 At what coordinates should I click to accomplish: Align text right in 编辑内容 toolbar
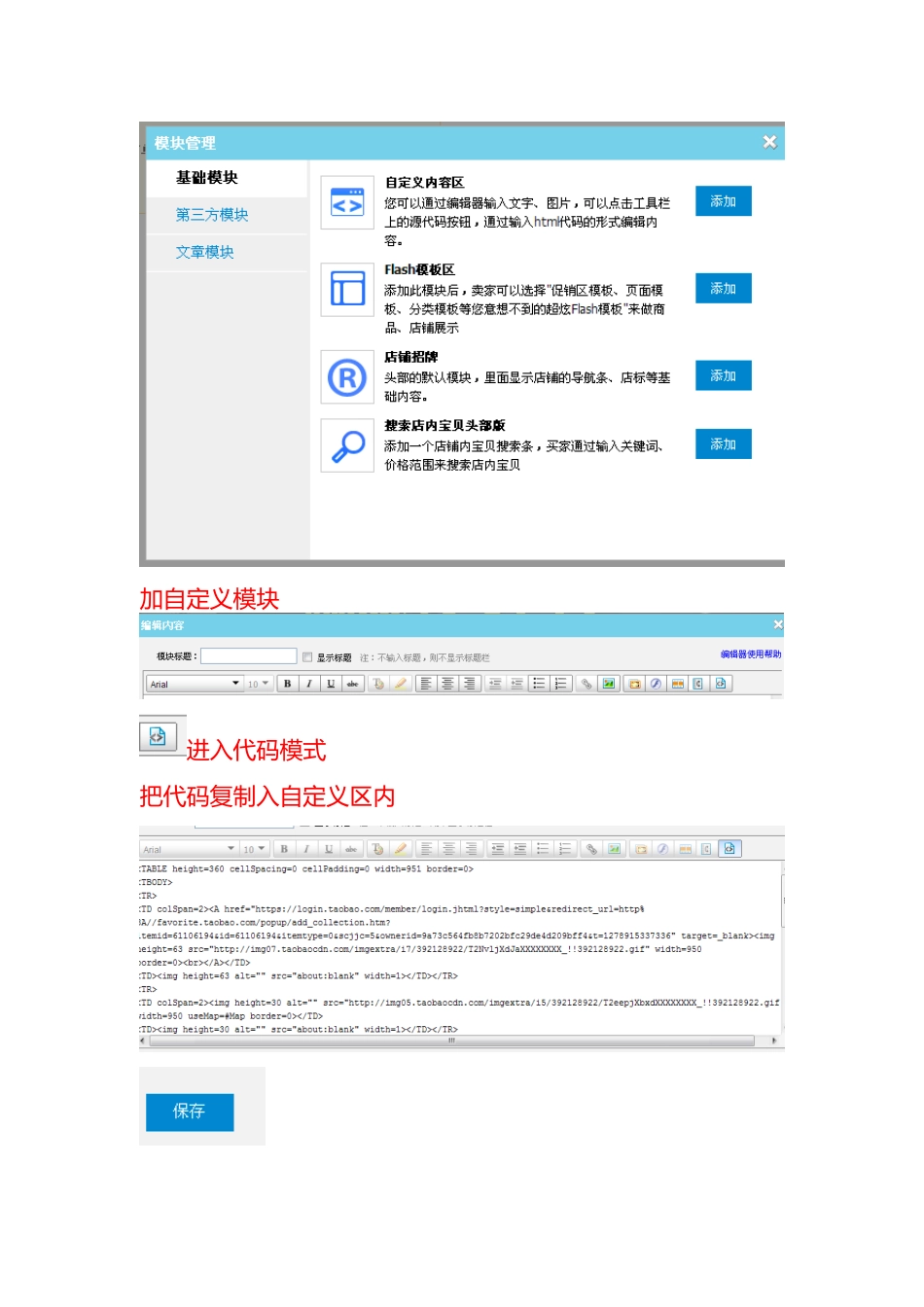(x=470, y=684)
